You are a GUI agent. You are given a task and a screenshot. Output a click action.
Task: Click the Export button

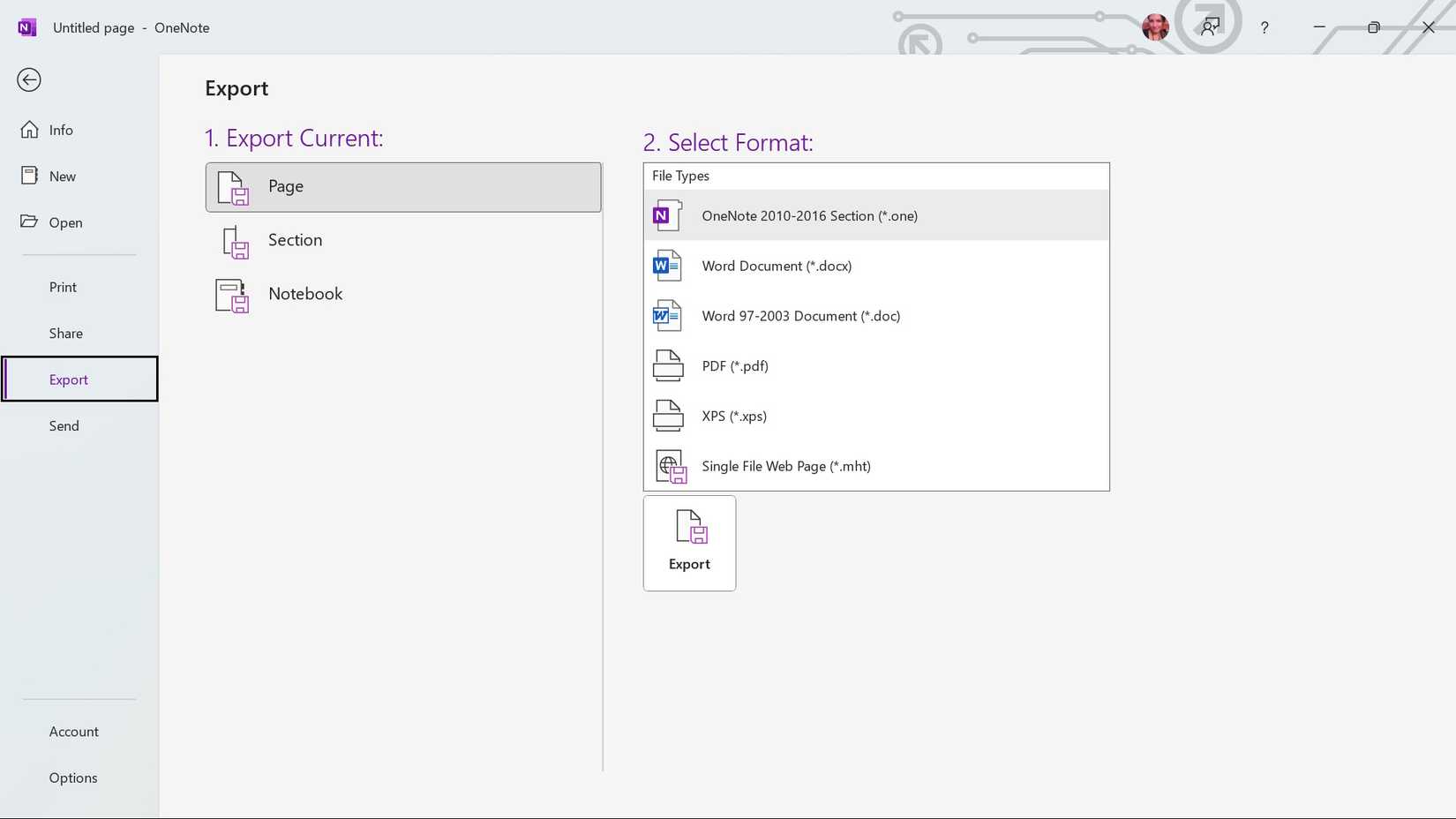pos(689,543)
